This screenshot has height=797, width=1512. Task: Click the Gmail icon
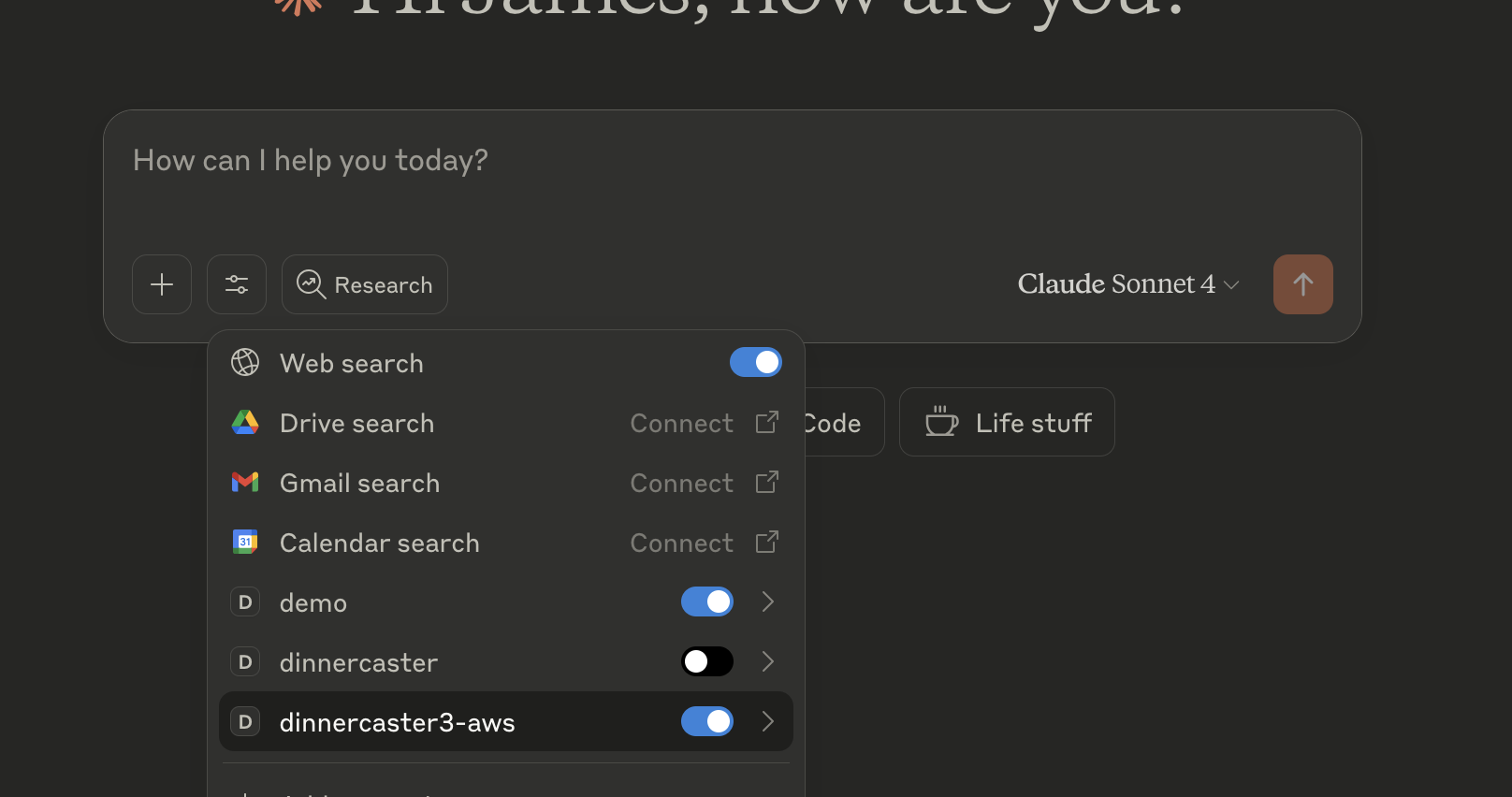click(245, 483)
